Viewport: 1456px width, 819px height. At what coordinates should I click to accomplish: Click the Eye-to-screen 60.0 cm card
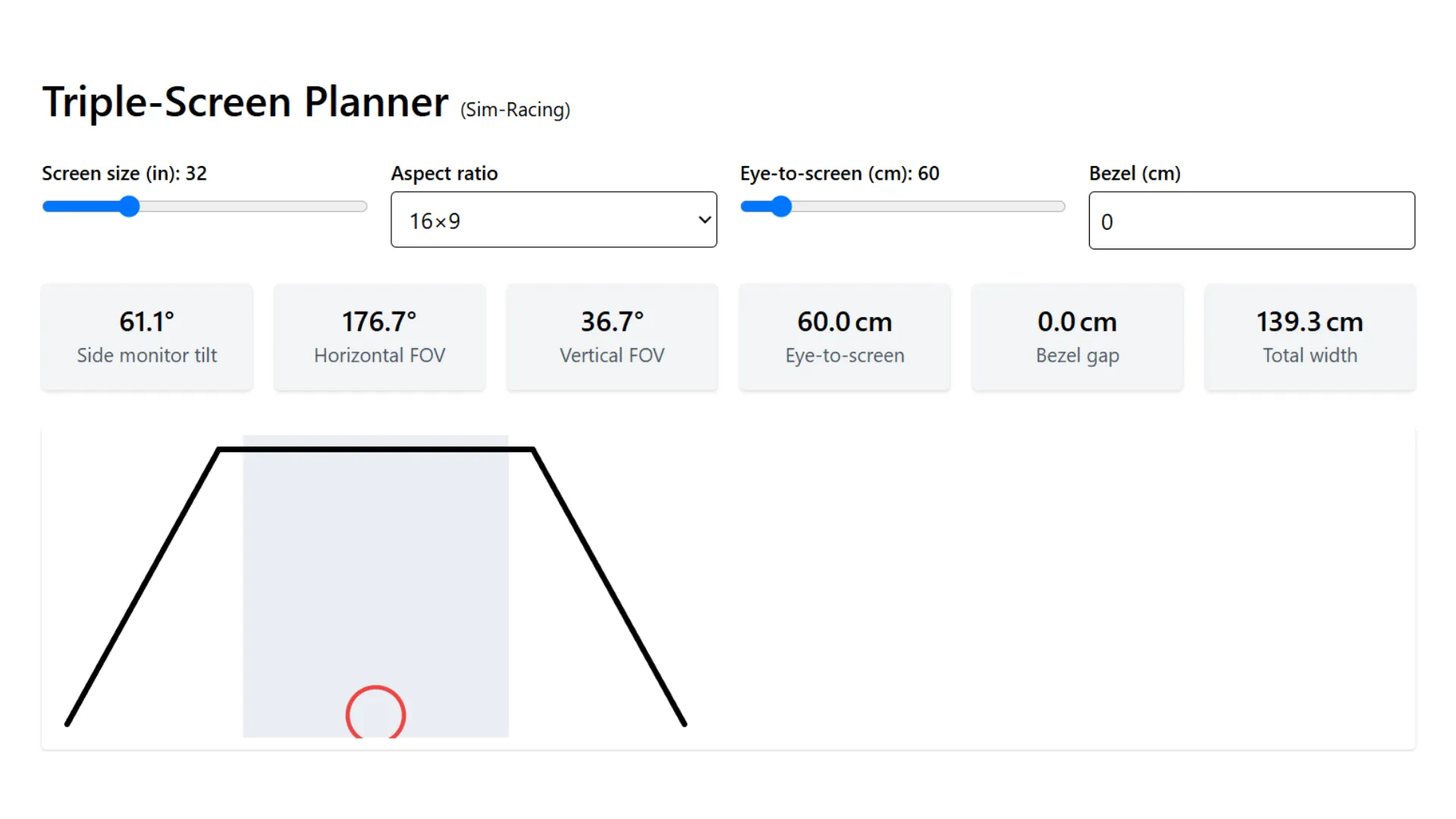[844, 337]
